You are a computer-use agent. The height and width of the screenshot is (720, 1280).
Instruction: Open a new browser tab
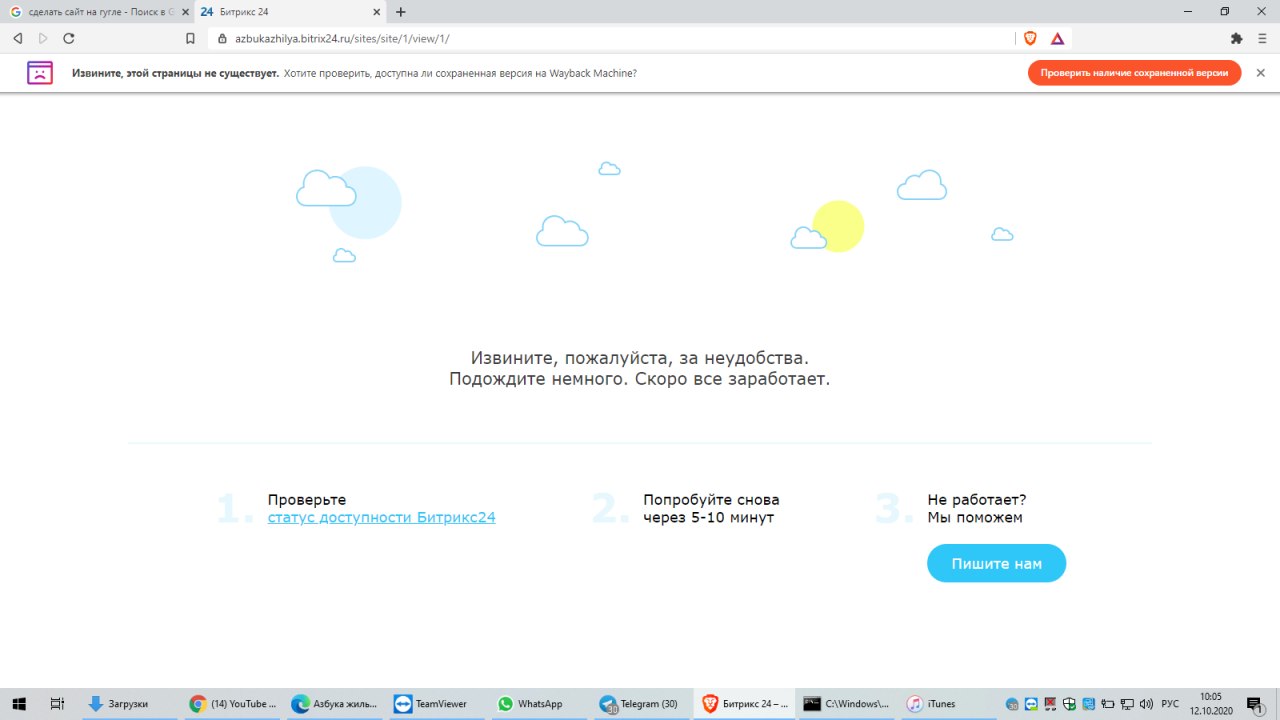pyautogui.click(x=401, y=12)
